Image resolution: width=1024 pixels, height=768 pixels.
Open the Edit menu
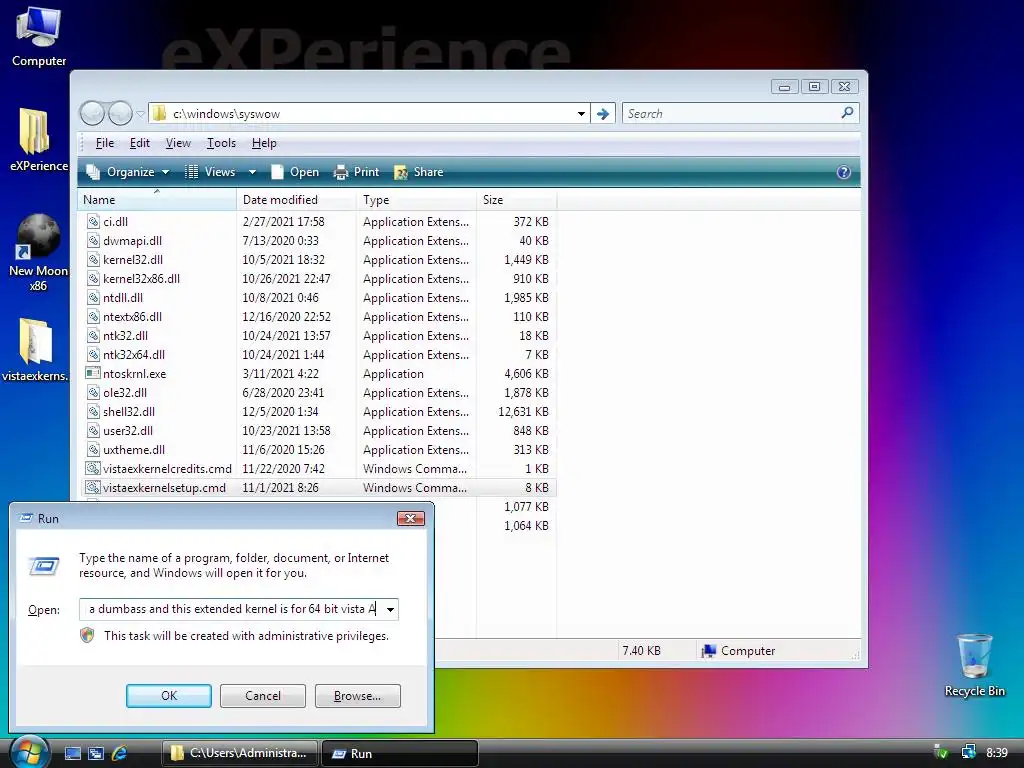coord(140,143)
